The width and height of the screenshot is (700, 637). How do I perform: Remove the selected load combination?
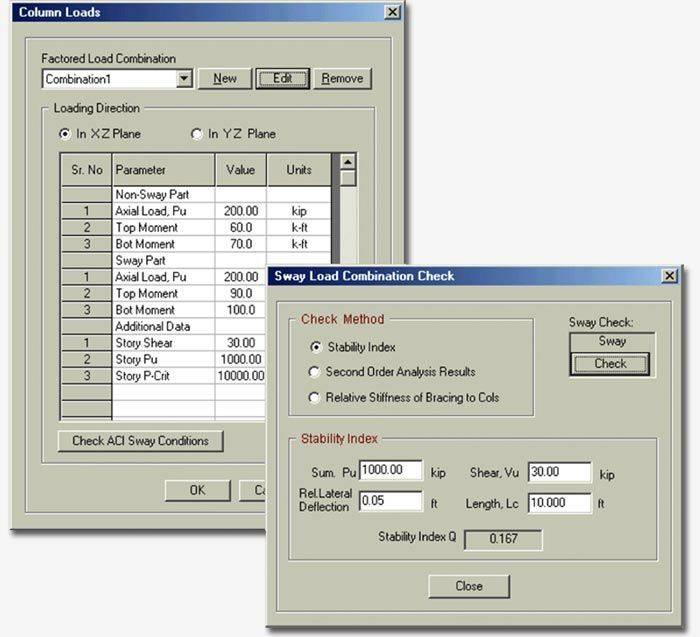[342, 79]
